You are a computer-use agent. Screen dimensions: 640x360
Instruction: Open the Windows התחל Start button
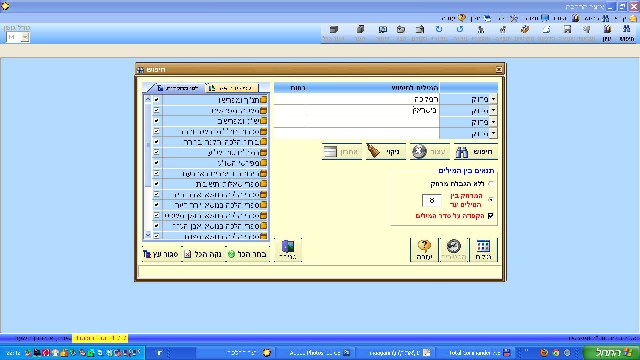(x=611, y=352)
